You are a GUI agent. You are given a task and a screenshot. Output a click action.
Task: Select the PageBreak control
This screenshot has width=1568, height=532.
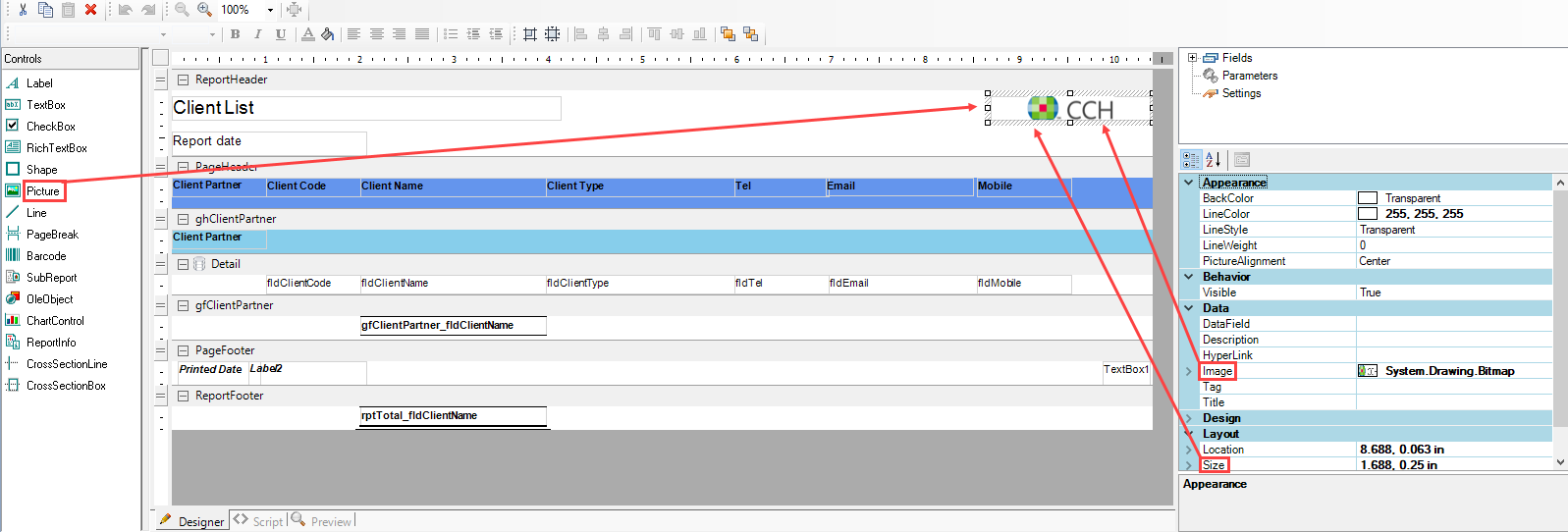(52, 235)
